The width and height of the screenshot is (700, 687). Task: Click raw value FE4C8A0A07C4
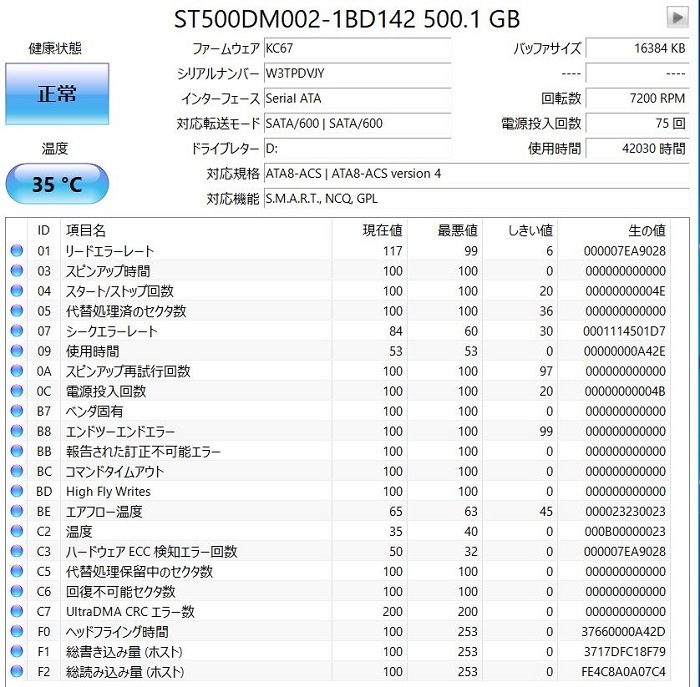click(x=623, y=672)
